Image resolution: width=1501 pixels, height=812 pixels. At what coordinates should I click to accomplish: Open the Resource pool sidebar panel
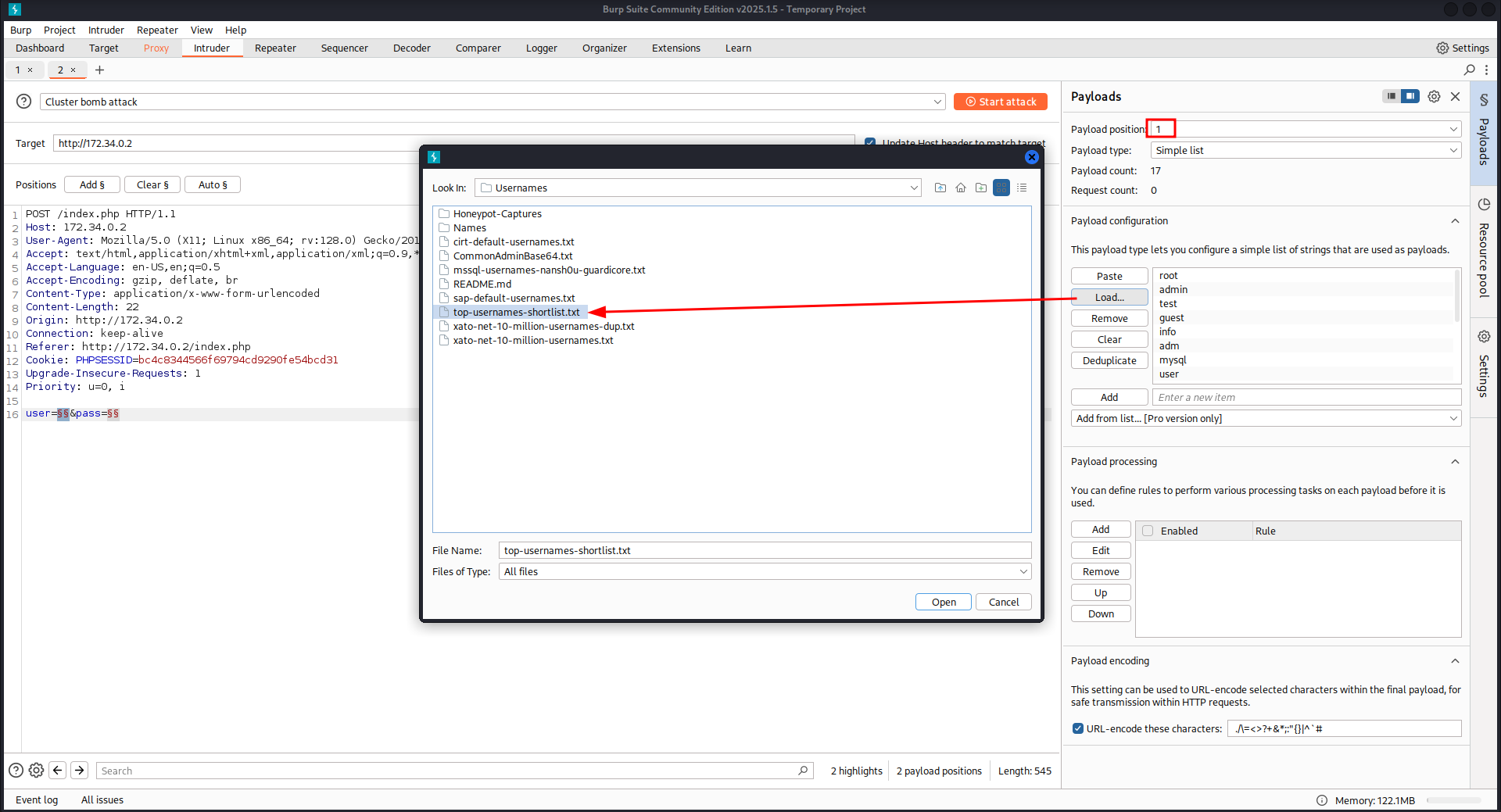pos(1484,250)
